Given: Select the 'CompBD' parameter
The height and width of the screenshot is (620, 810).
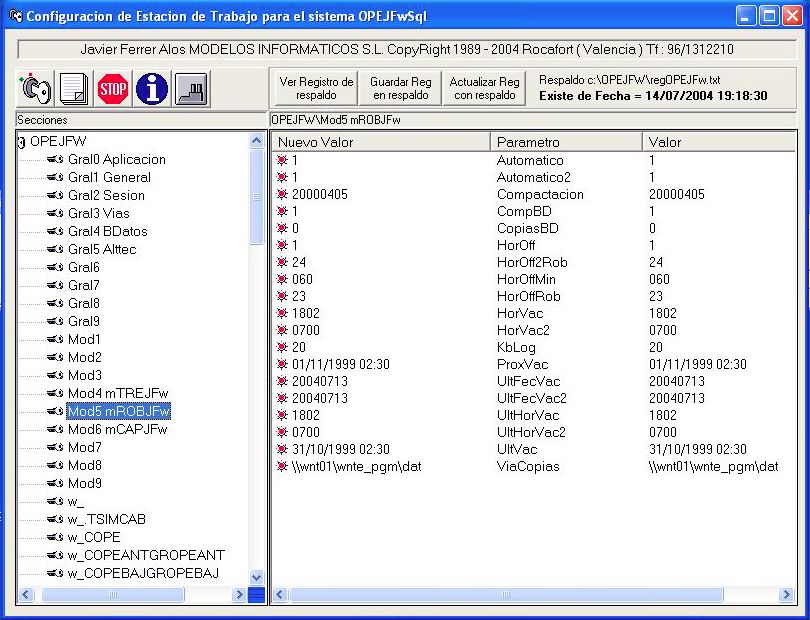Looking at the screenshot, I should pos(524,211).
